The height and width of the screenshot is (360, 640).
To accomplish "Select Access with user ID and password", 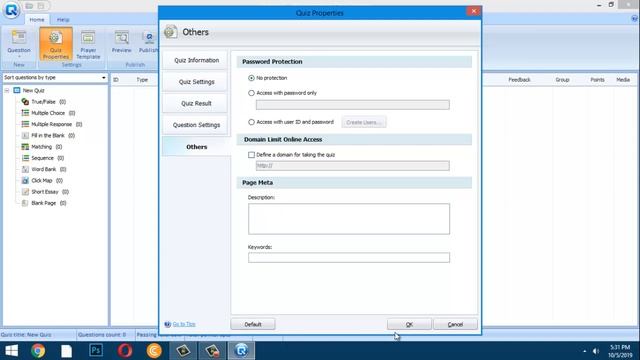I will click(x=251, y=122).
